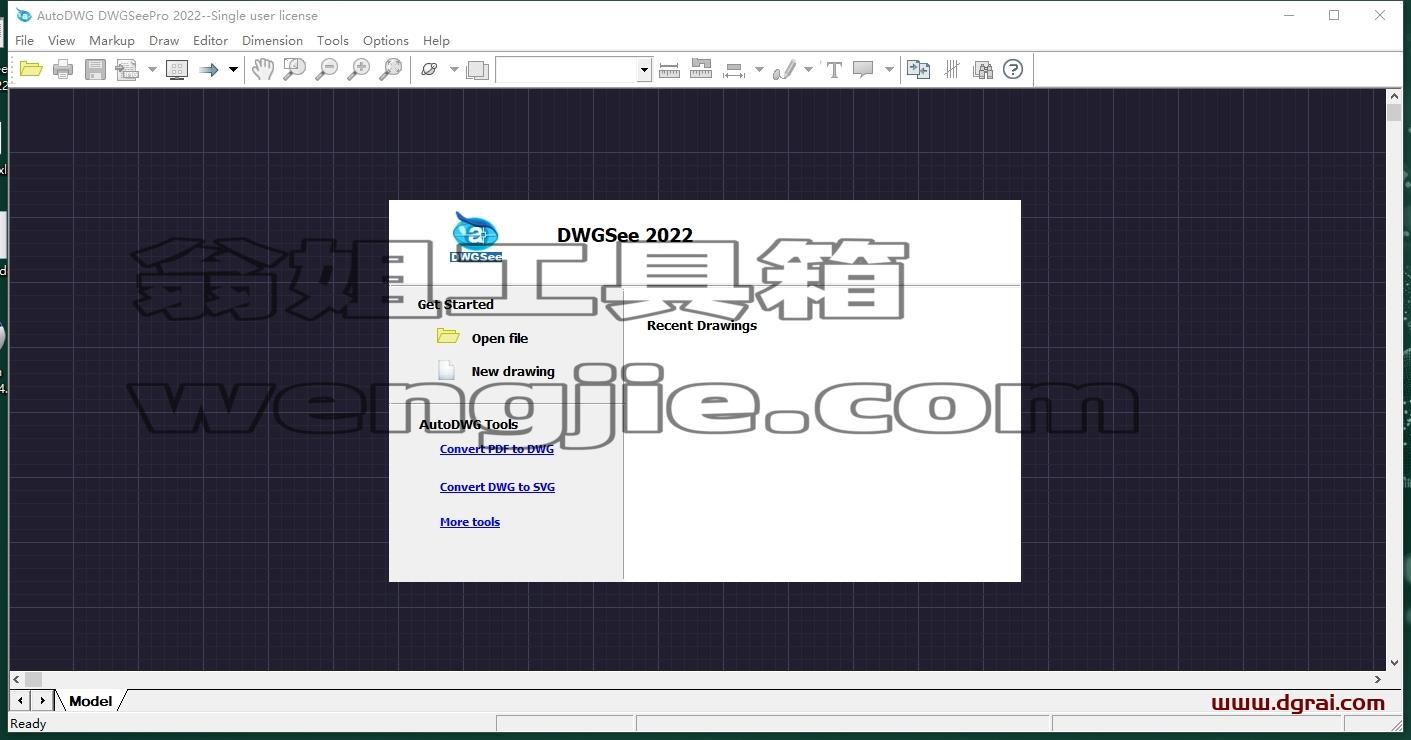
Task: Click the vertical scrollbar down arrow
Action: [x=1394, y=663]
